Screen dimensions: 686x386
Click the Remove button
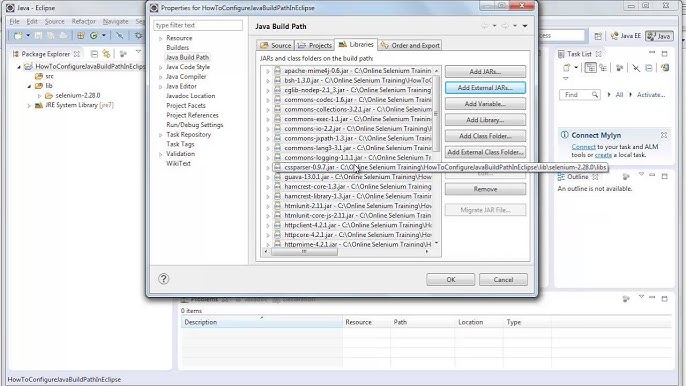tap(485, 189)
